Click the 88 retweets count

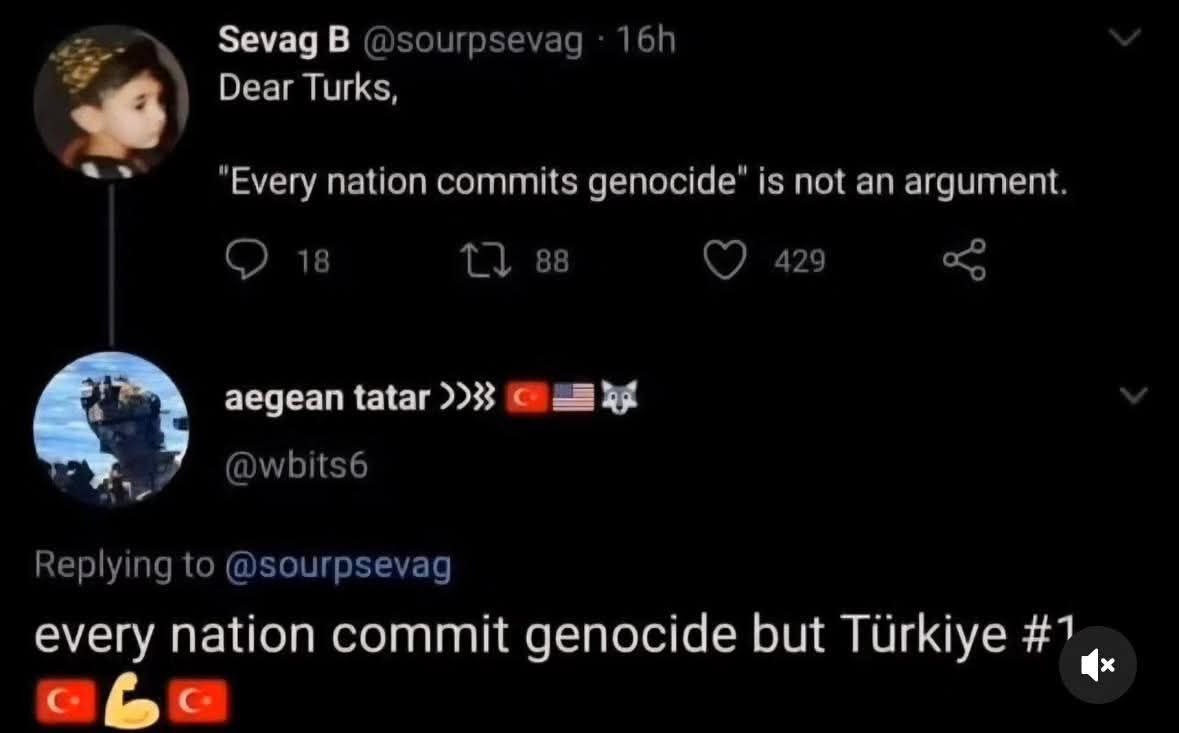tap(552, 262)
